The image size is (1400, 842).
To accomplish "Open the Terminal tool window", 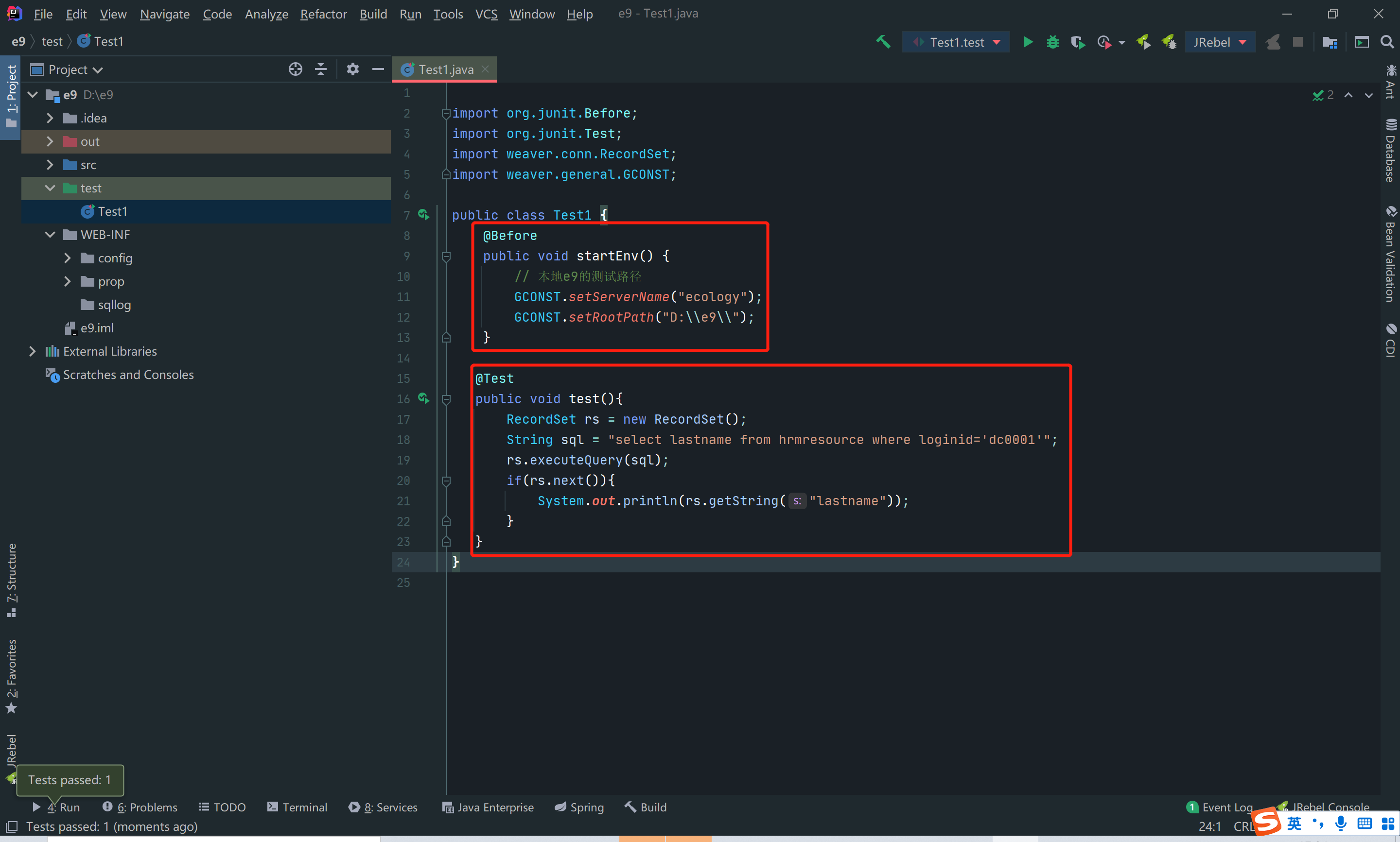I will [x=297, y=807].
